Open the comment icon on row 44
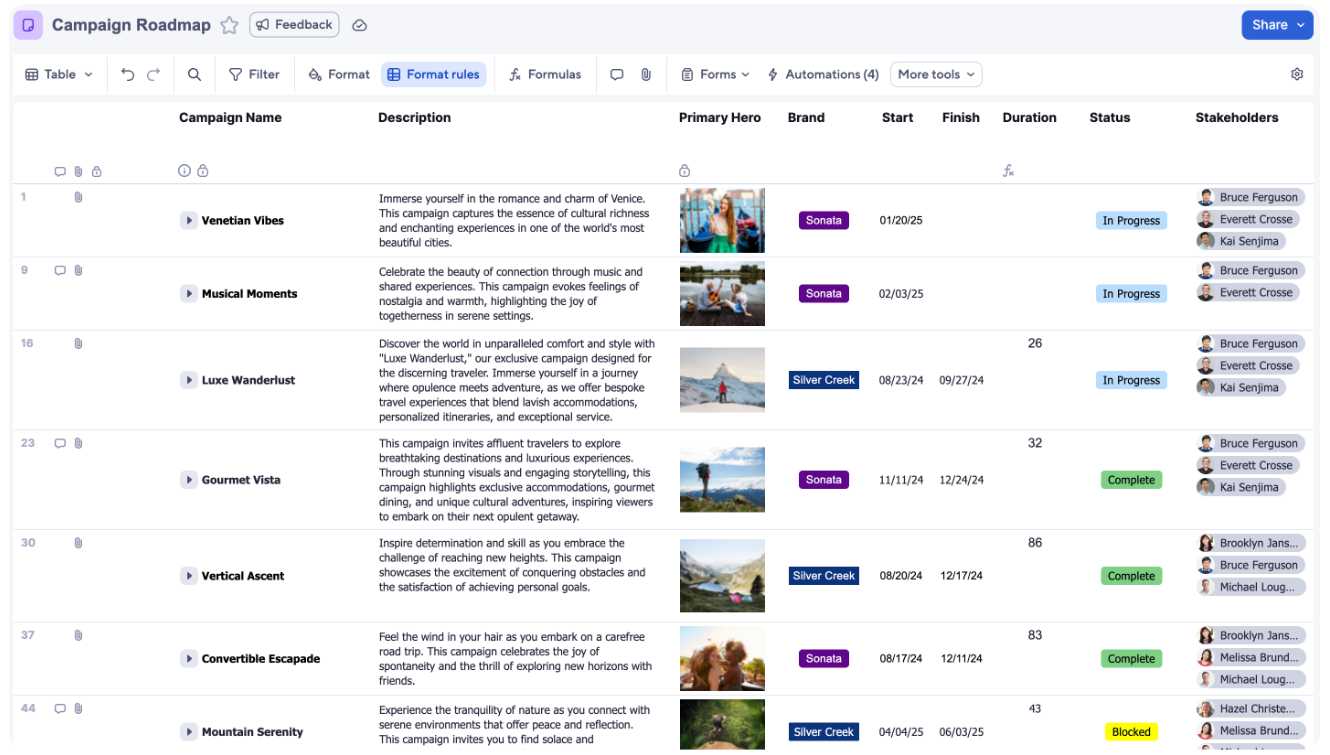Screen dimensions: 1330x755 tap(60, 708)
